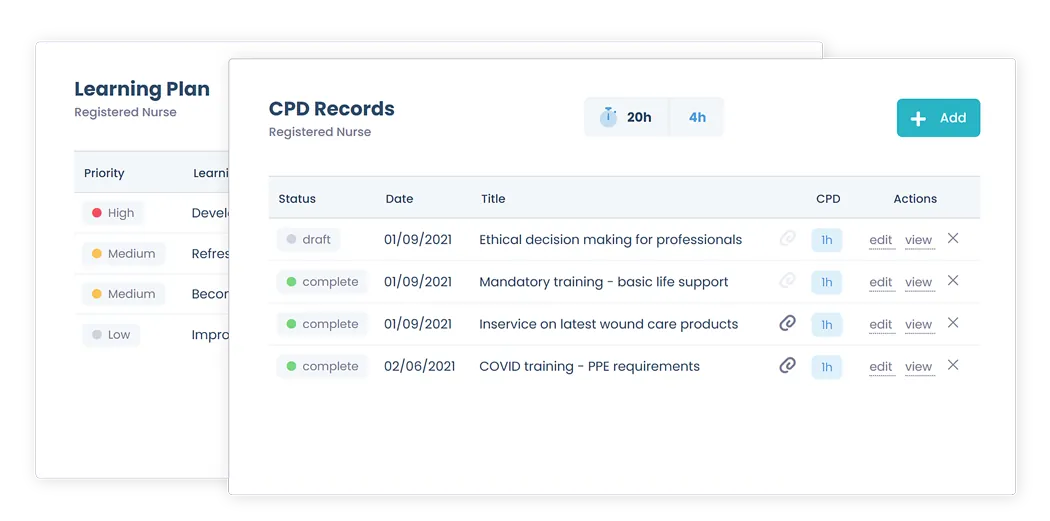Click title Inservice on latest wound care products

pyautogui.click(x=609, y=324)
